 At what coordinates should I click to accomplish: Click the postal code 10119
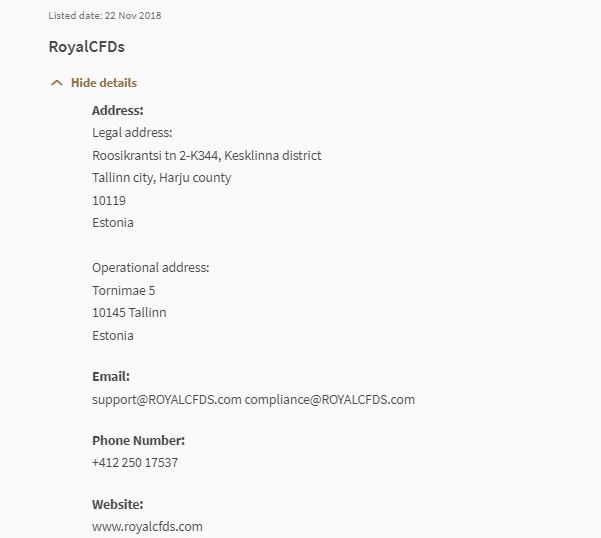pos(109,200)
